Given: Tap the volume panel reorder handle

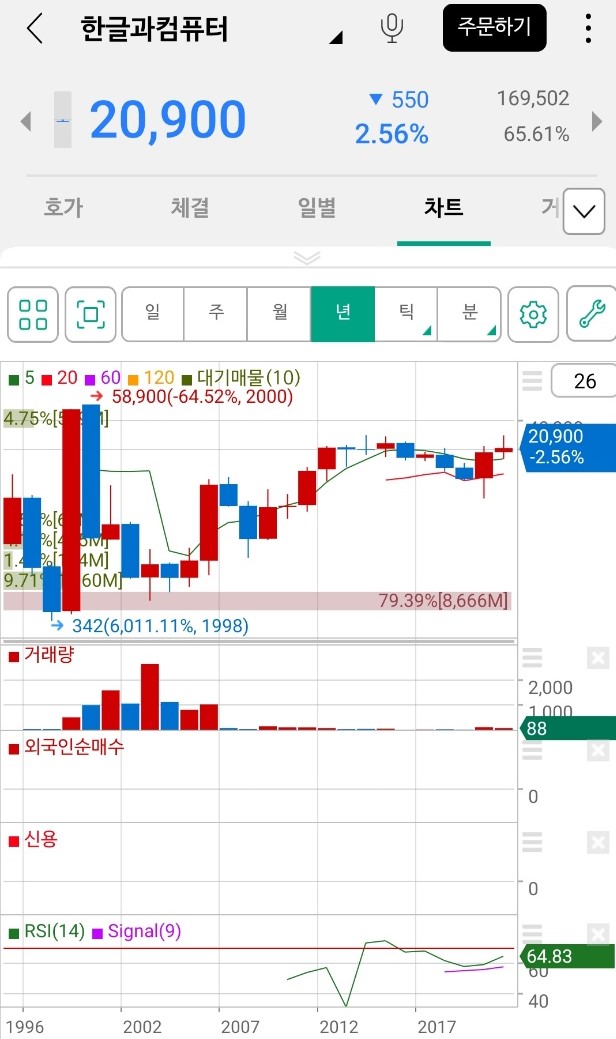Looking at the screenshot, I should tap(532, 657).
